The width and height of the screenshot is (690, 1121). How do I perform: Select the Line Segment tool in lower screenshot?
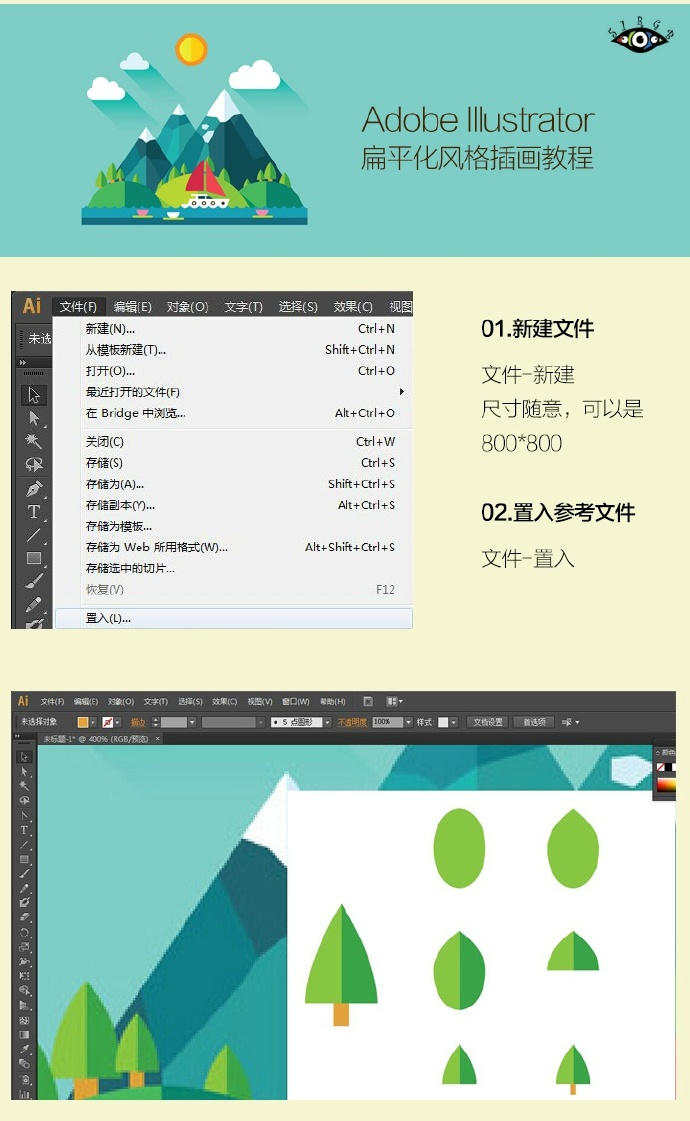click(24, 845)
